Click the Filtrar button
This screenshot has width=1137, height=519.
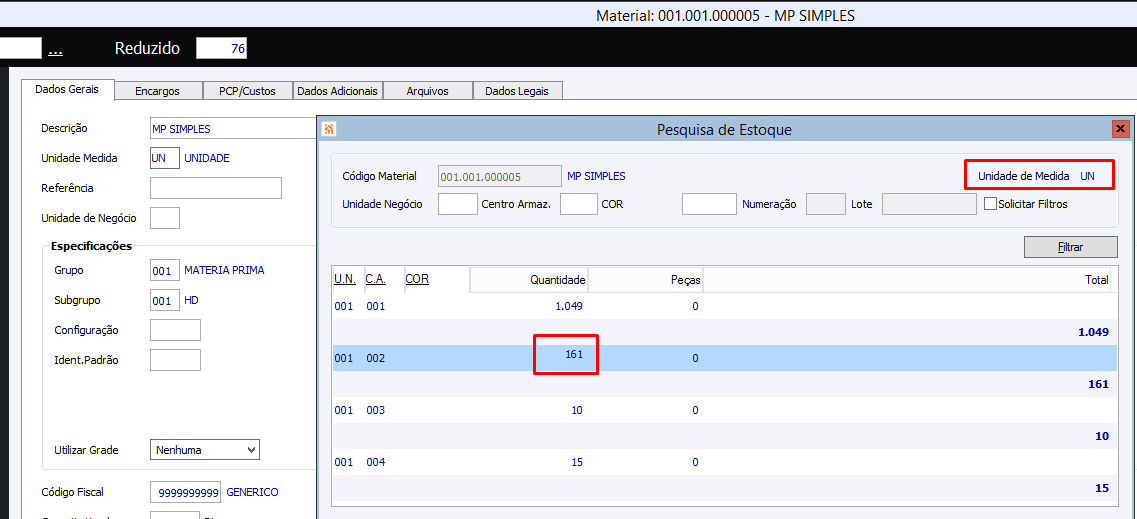click(1070, 247)
